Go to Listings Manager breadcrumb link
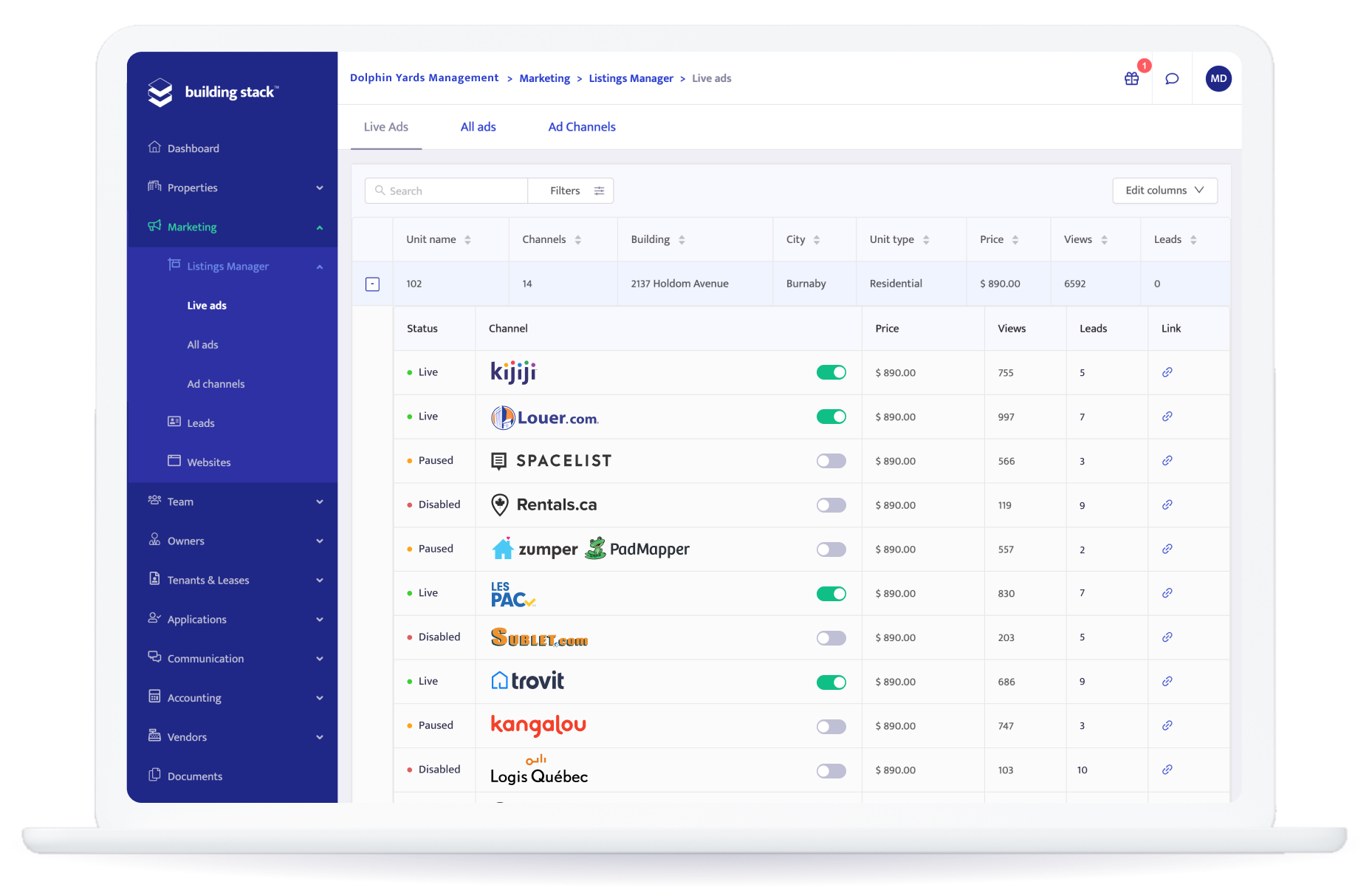 631,78
